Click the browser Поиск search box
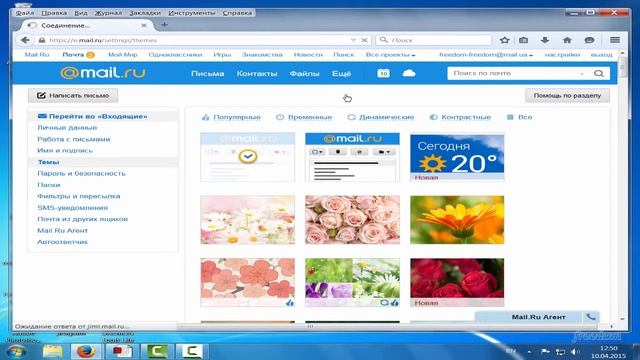Viewport: 640px width, 360px height. (x=433, y=40)
